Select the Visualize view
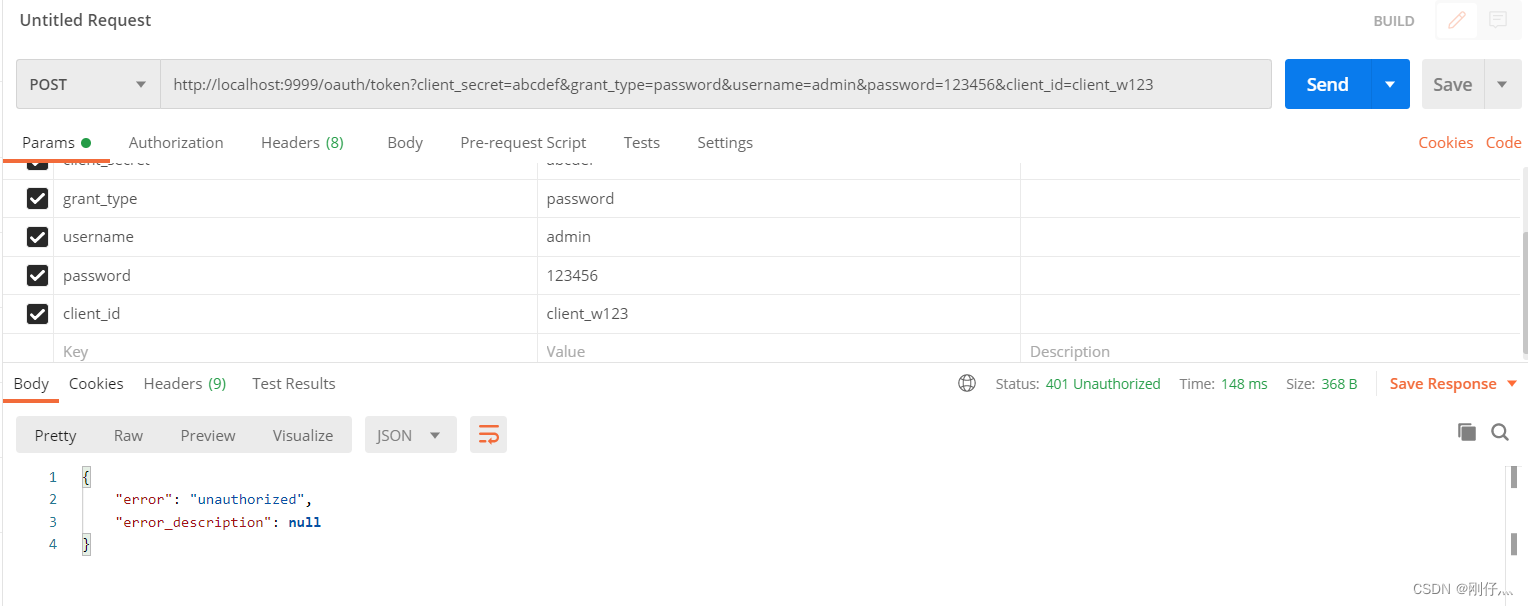The image size is (1528, 606). pyautogui.click(x=303, y=435)
